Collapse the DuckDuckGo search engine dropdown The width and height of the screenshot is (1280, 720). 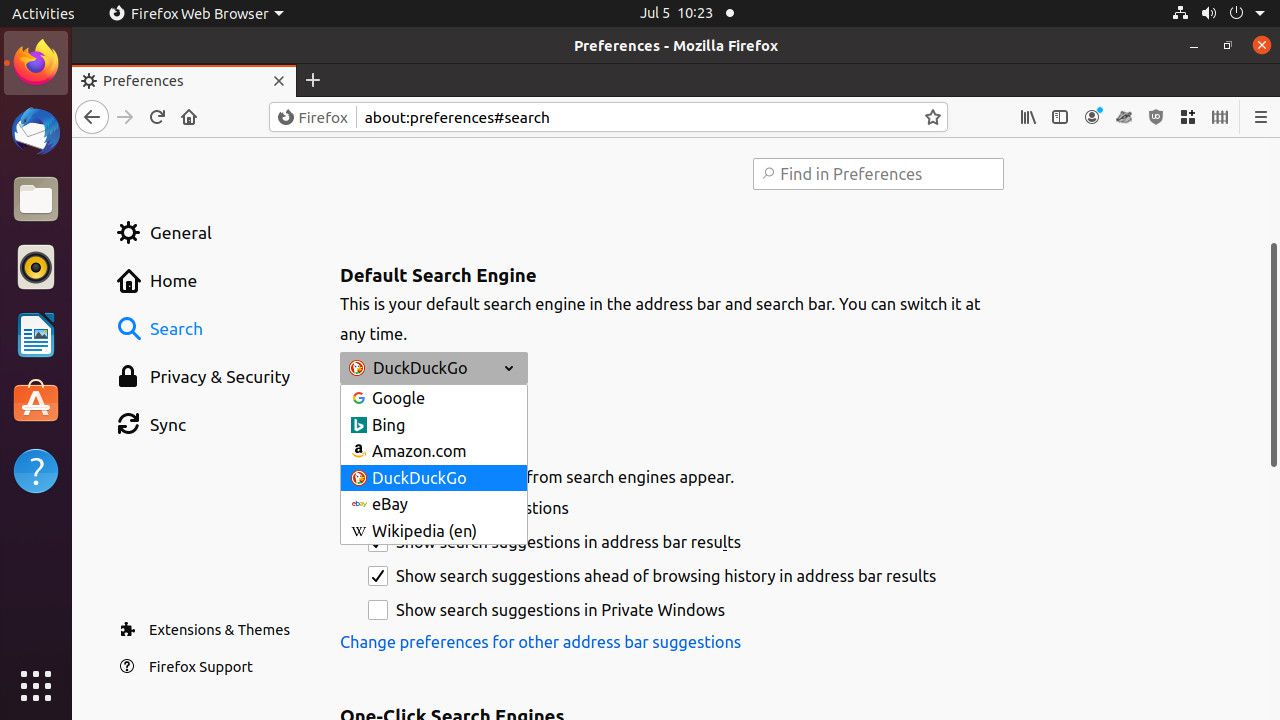coord(434,368)
